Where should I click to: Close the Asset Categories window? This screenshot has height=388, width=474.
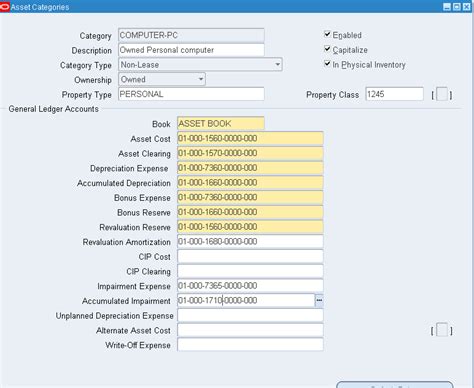point(466,7)
